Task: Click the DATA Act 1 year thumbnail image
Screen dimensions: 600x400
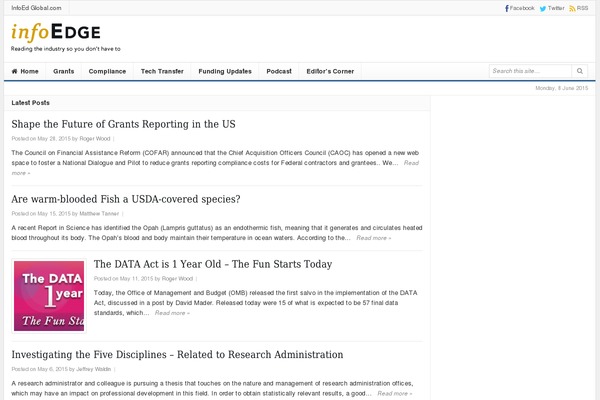Action: click(49, 296)
